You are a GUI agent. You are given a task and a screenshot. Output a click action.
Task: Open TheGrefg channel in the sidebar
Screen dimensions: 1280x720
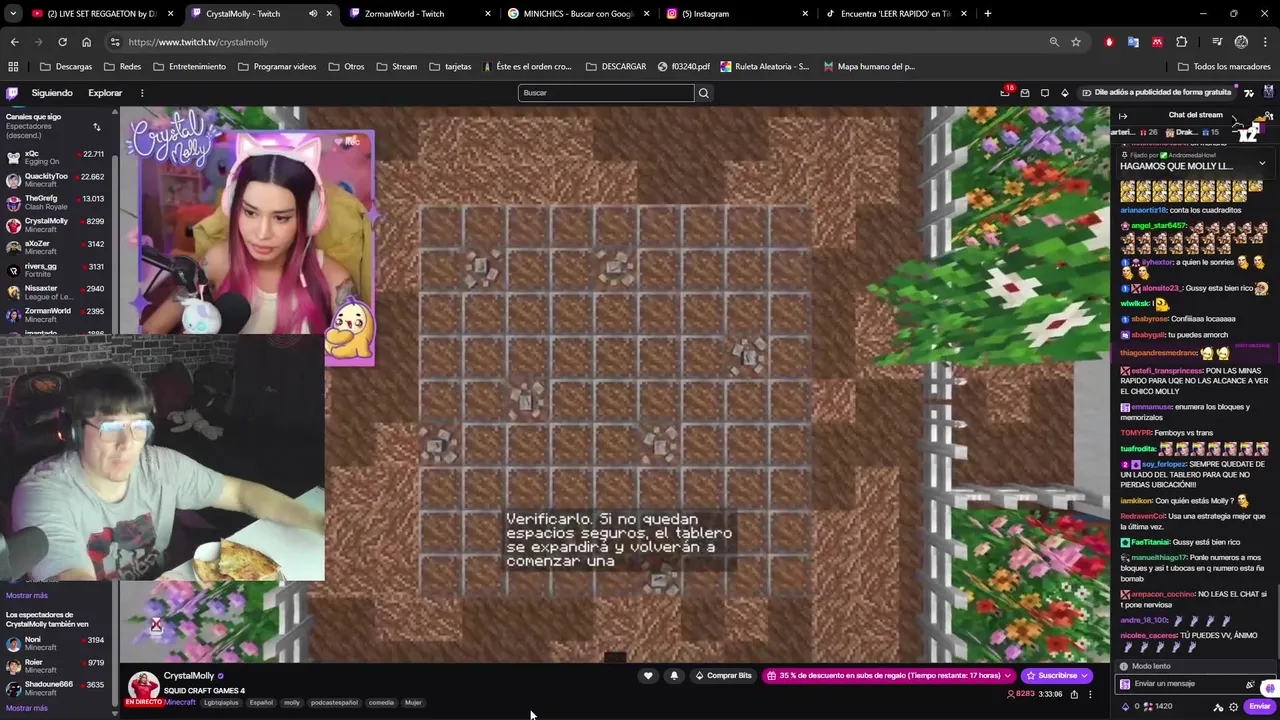(x=55, y=202)
